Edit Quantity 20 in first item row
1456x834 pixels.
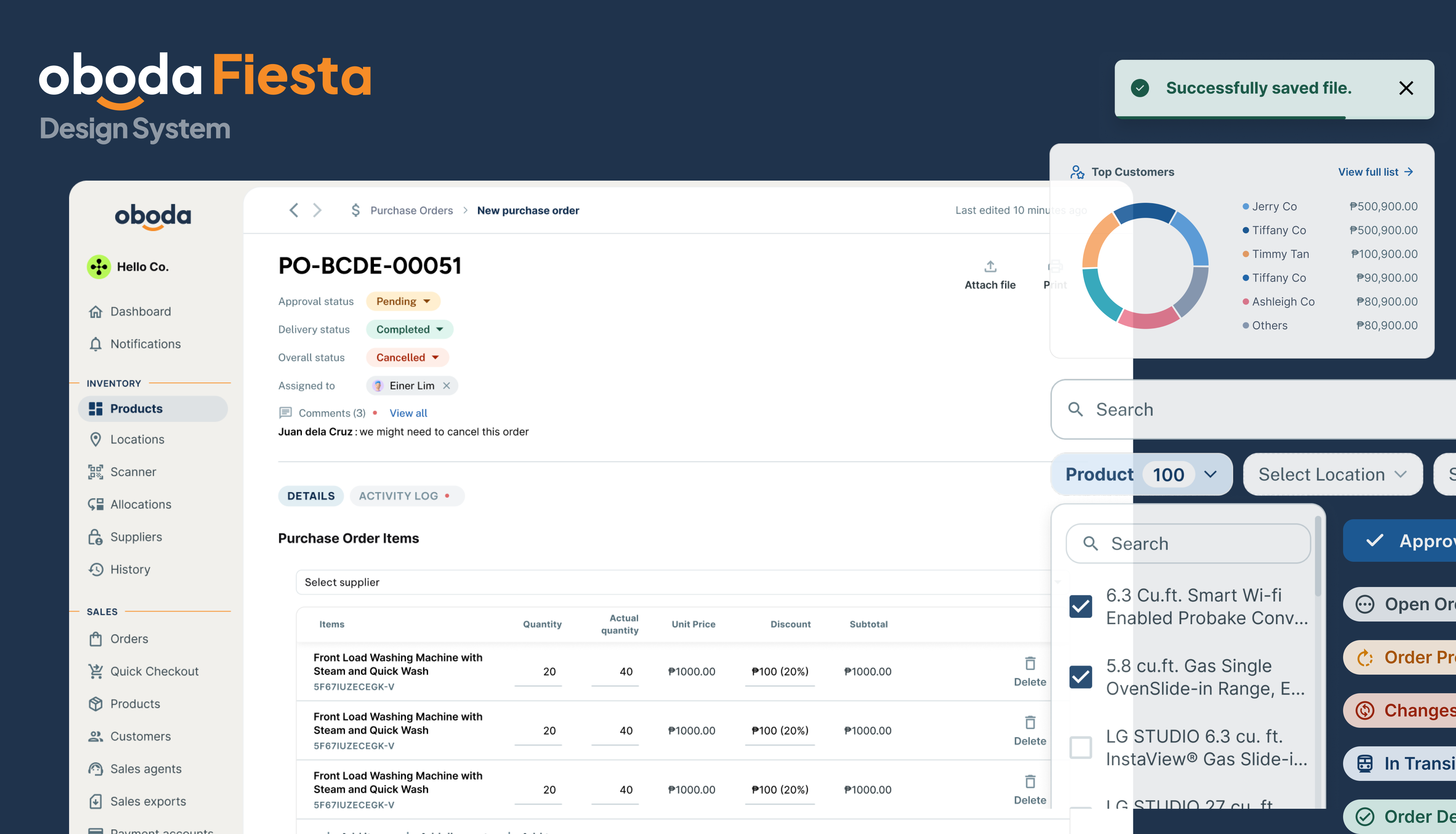[539, 672]
